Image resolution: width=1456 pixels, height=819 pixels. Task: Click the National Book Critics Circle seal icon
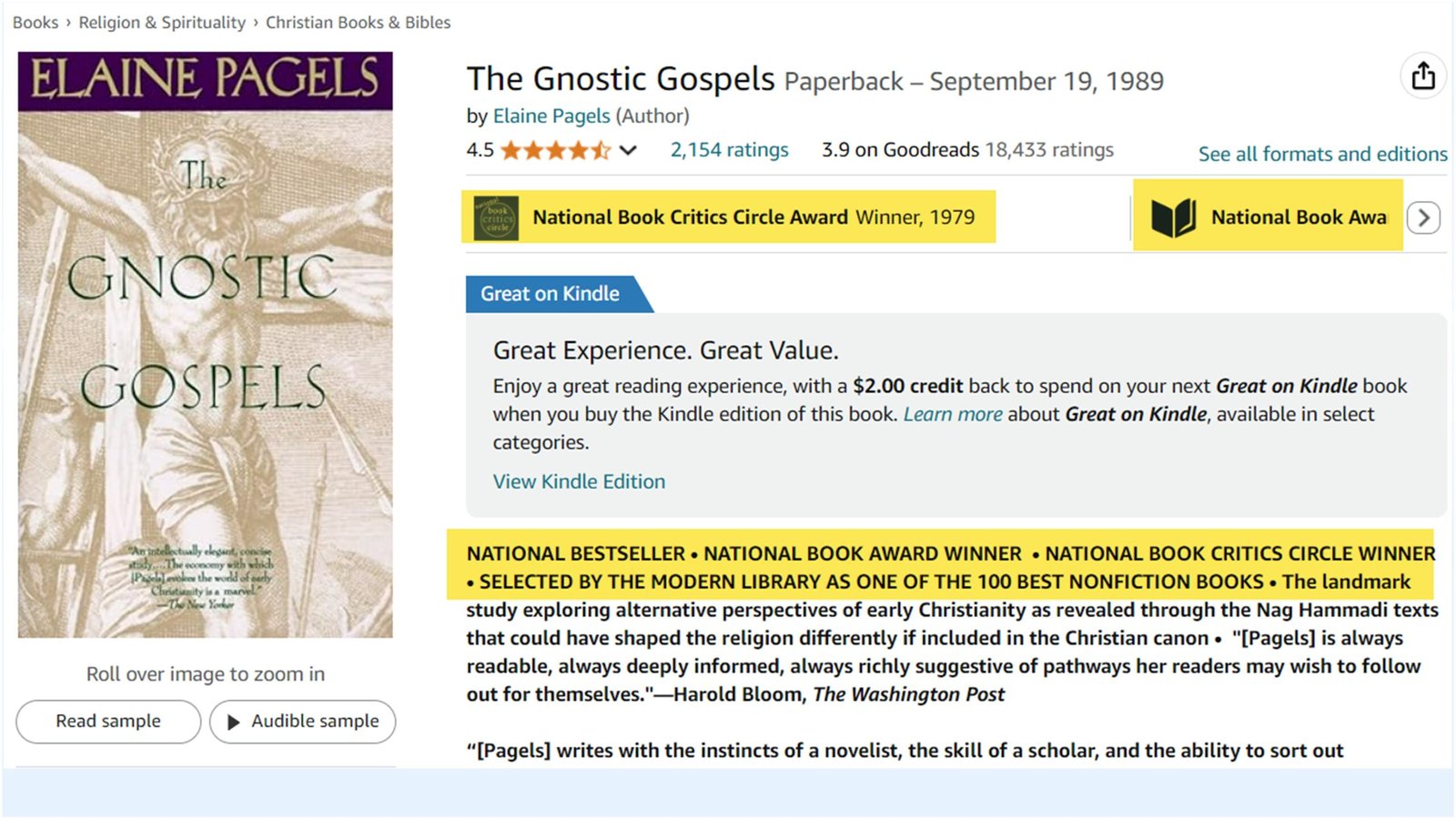[494, 217]
